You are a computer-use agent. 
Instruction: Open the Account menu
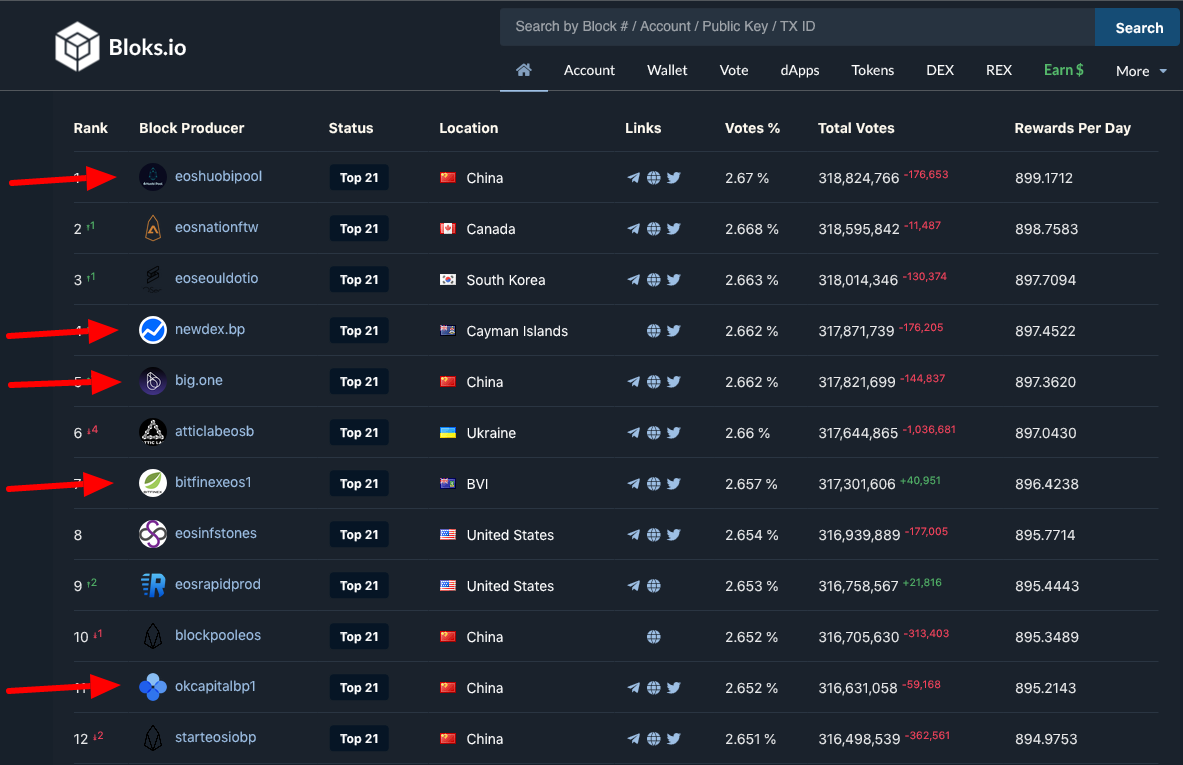(589, 70)
